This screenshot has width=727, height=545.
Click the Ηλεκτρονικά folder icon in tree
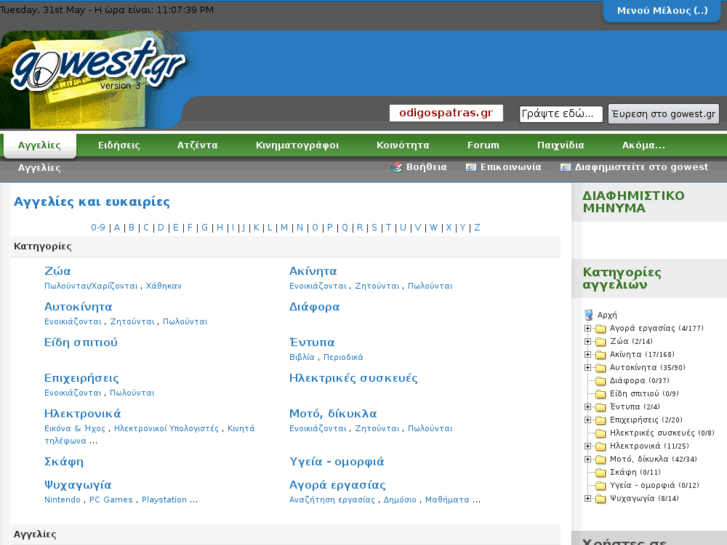pos(600,446)
